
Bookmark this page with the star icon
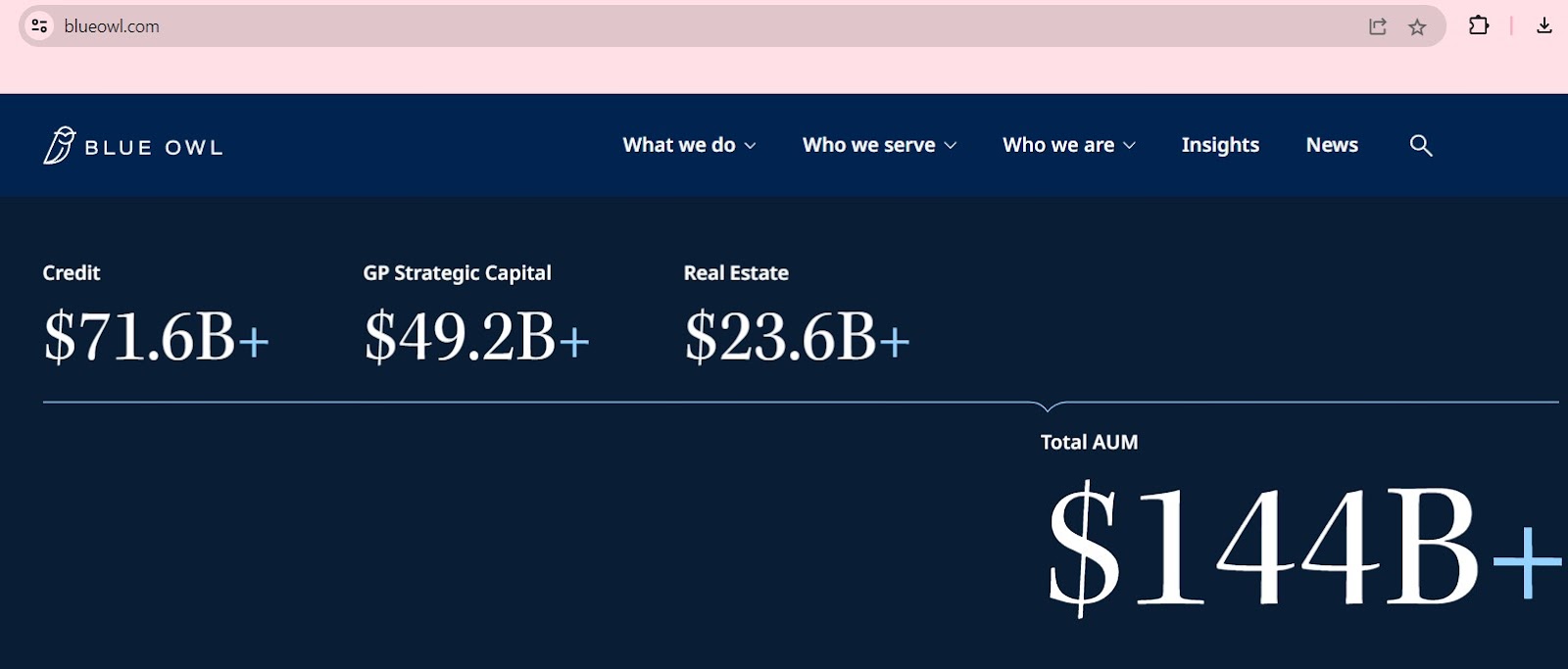click(x=1417, y=27)
